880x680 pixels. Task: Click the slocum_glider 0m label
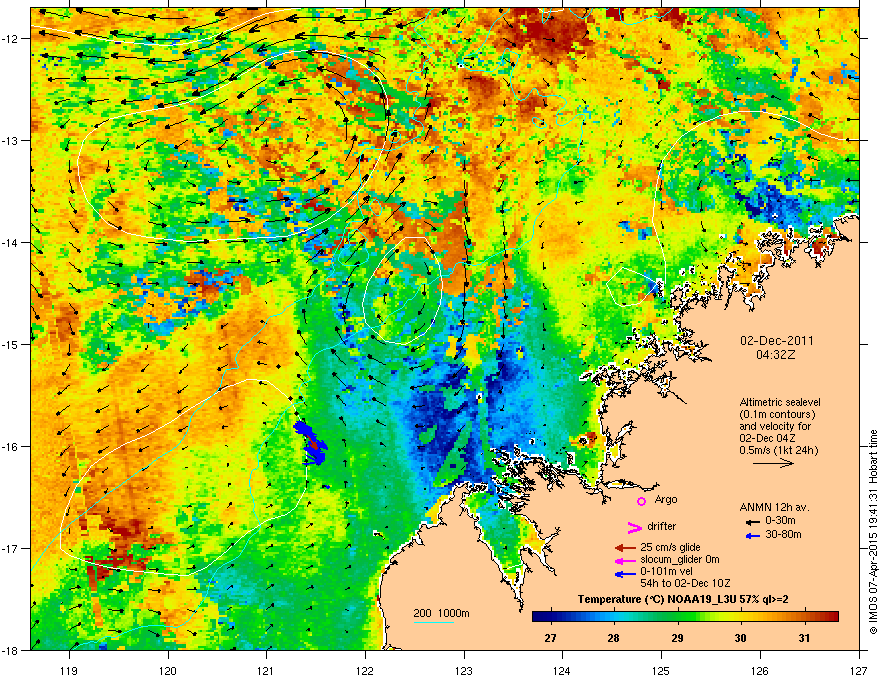click(680, 559)
